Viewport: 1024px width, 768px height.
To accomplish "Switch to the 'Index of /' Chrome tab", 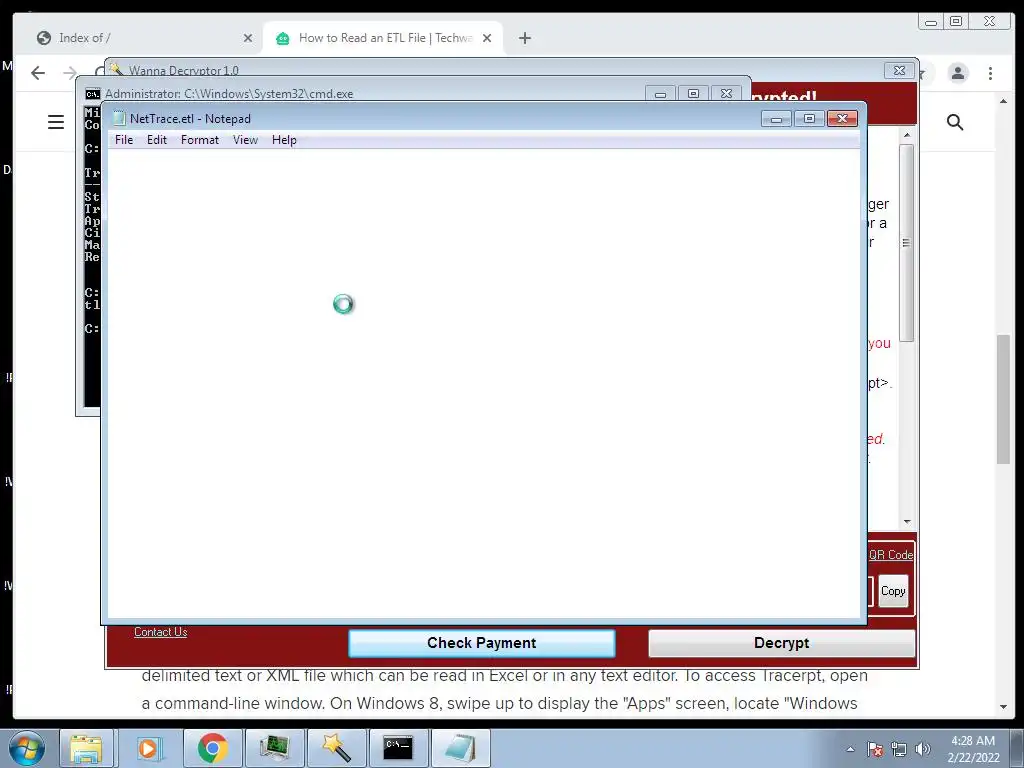I will click(137, 38).
